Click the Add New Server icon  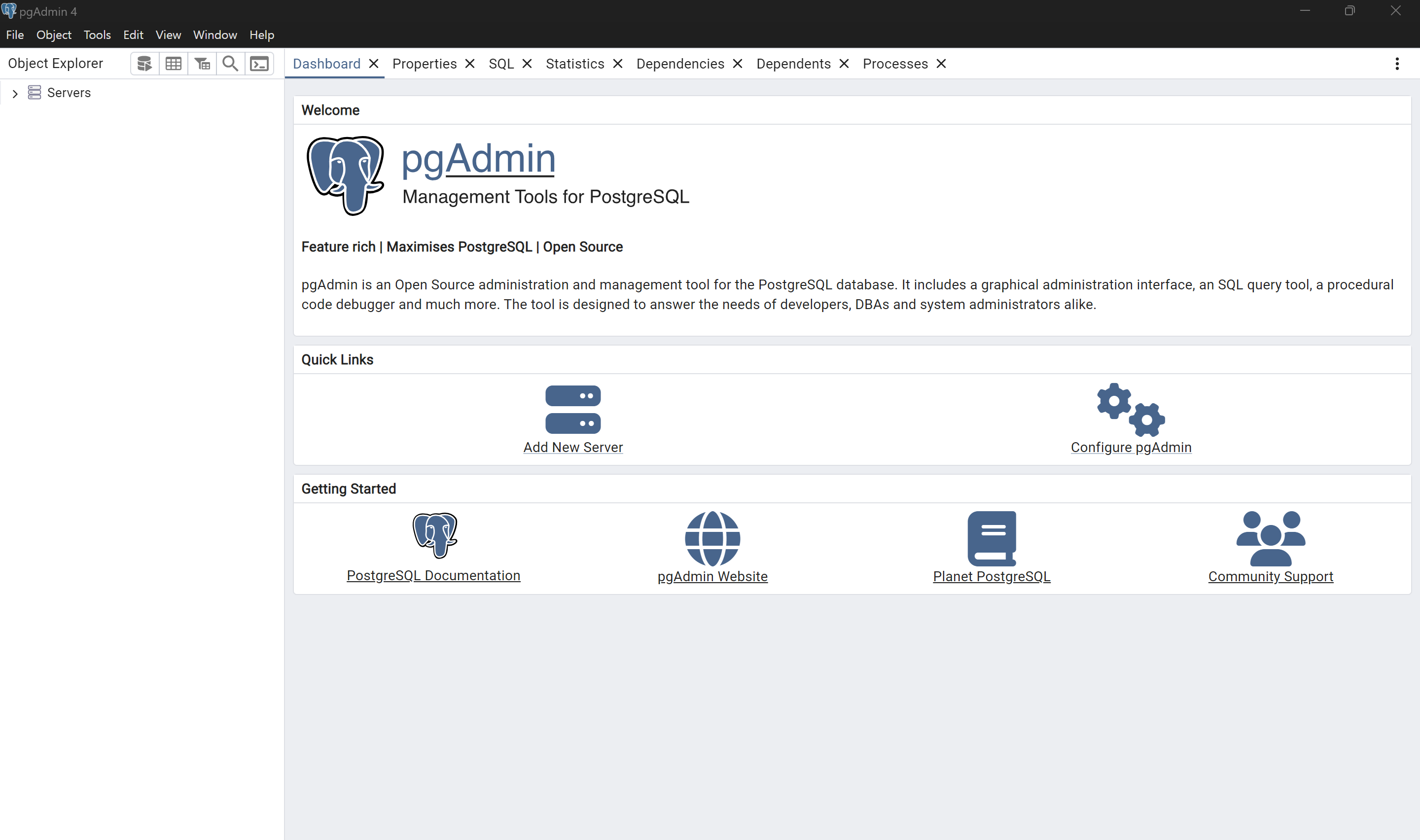573,409
